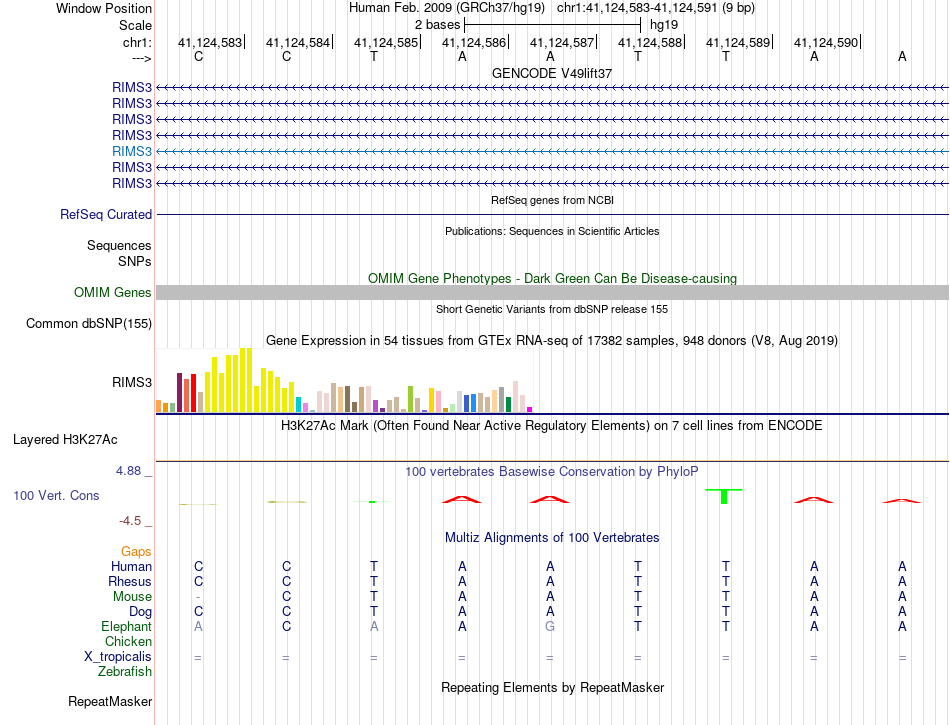Select the RefSeq Curated track label
This screenshot has height=725, width=950.
(106, 214)
